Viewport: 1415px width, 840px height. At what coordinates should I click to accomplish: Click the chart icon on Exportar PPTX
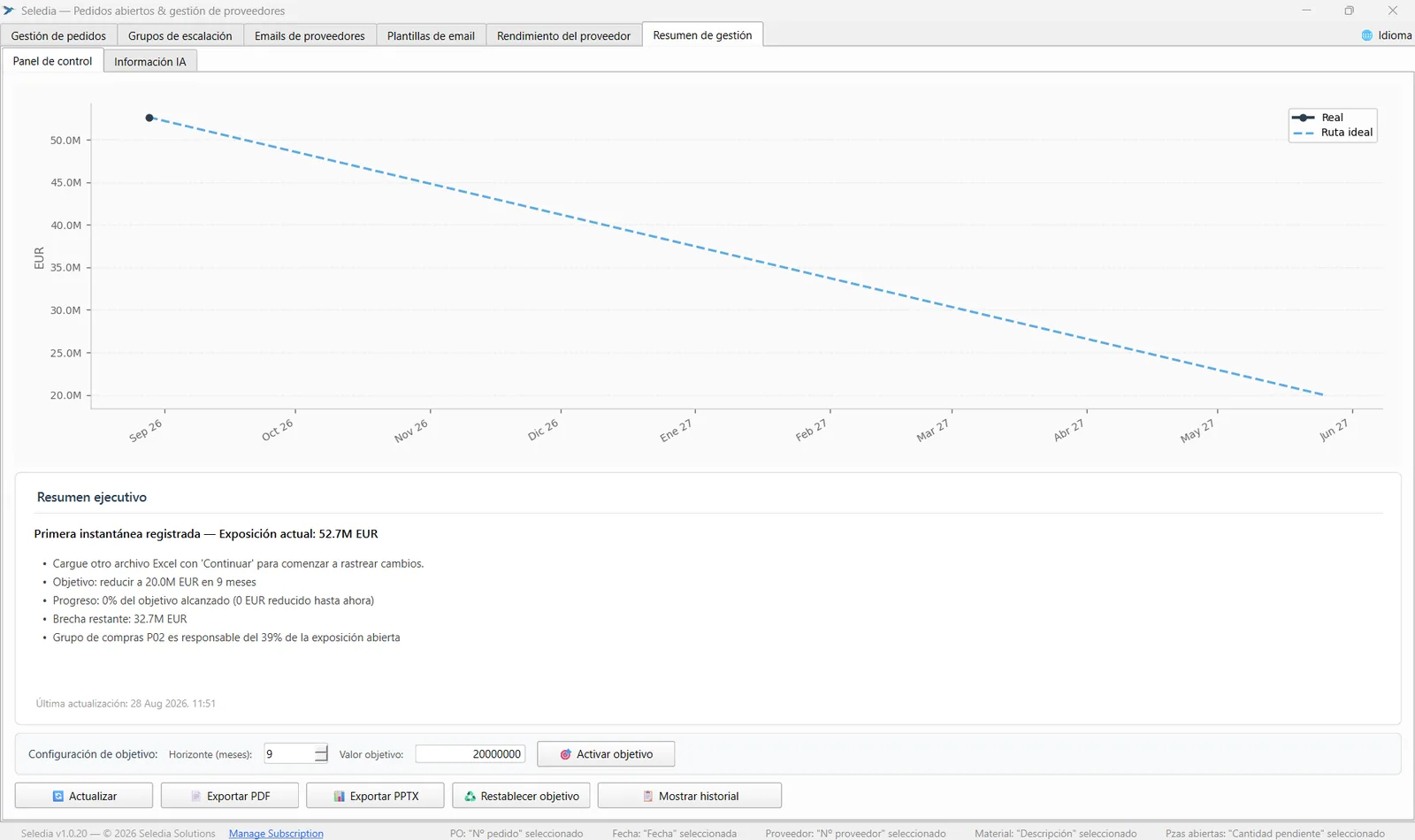coord(339,796)
